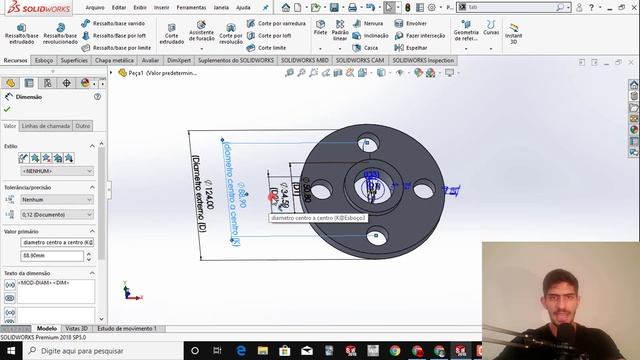Viewport: 640px width, 360px height.
Task: Collapse the Estilo section
Action: 92,146
